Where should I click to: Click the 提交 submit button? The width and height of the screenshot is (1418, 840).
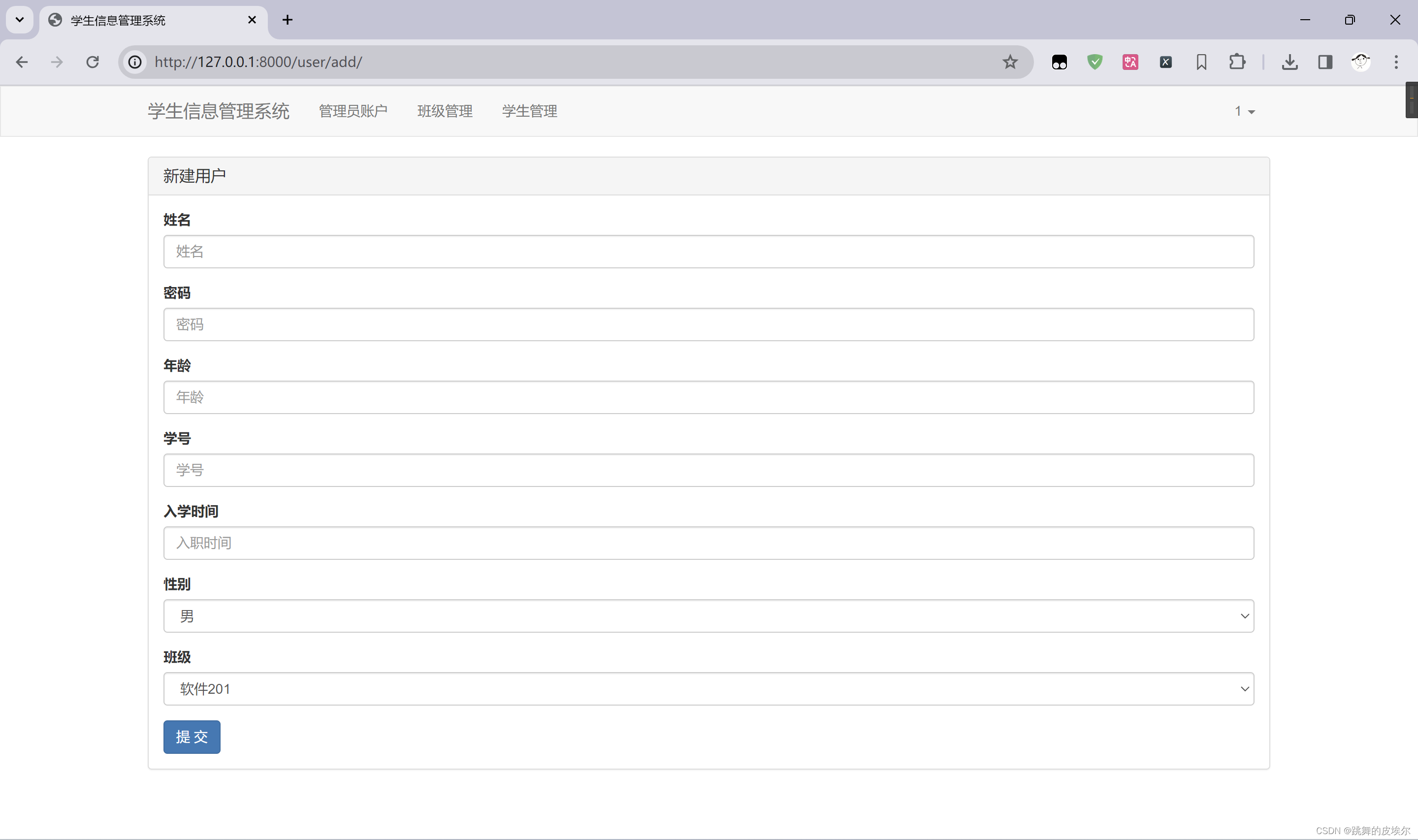click(192, 737)
